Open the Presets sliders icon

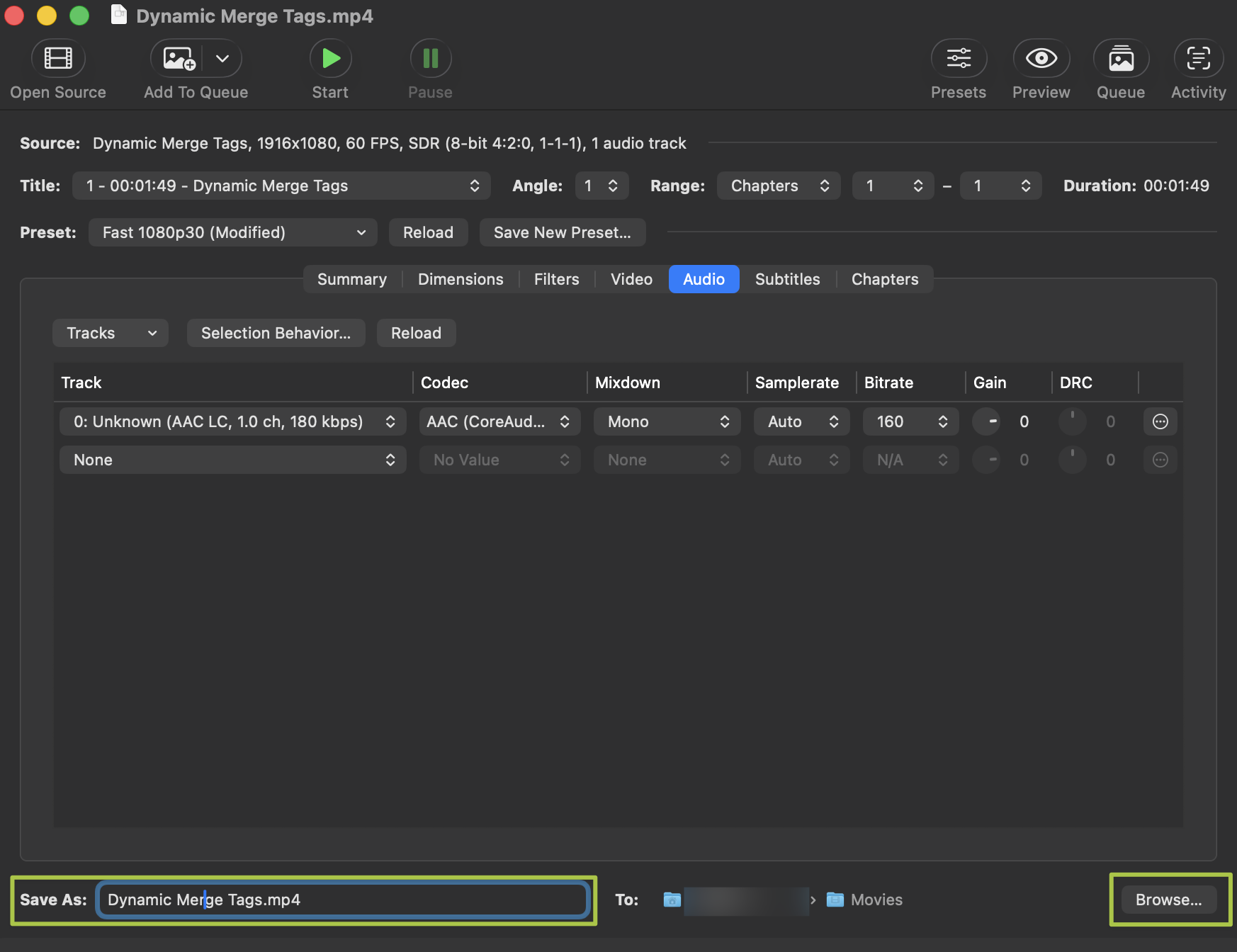pos(959,58)
